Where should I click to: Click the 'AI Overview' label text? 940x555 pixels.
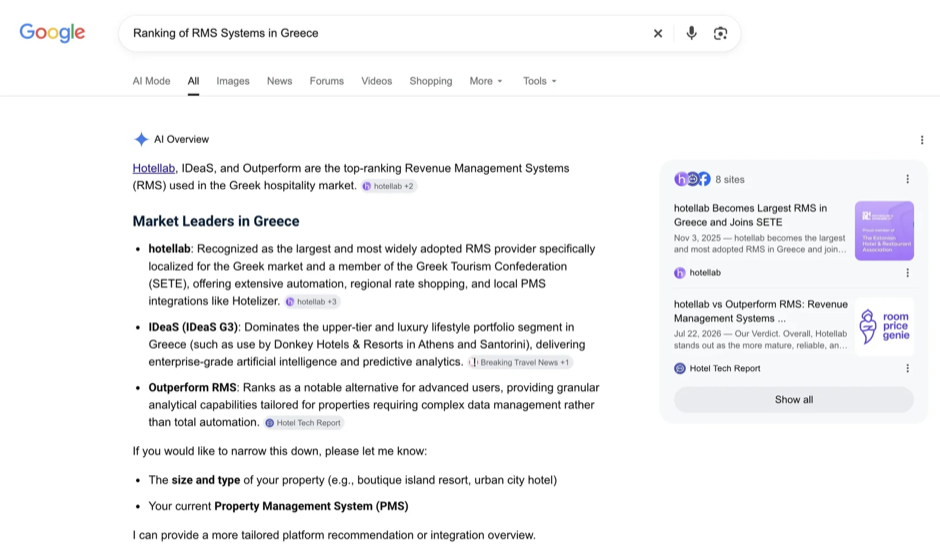(x=182, y=139)
